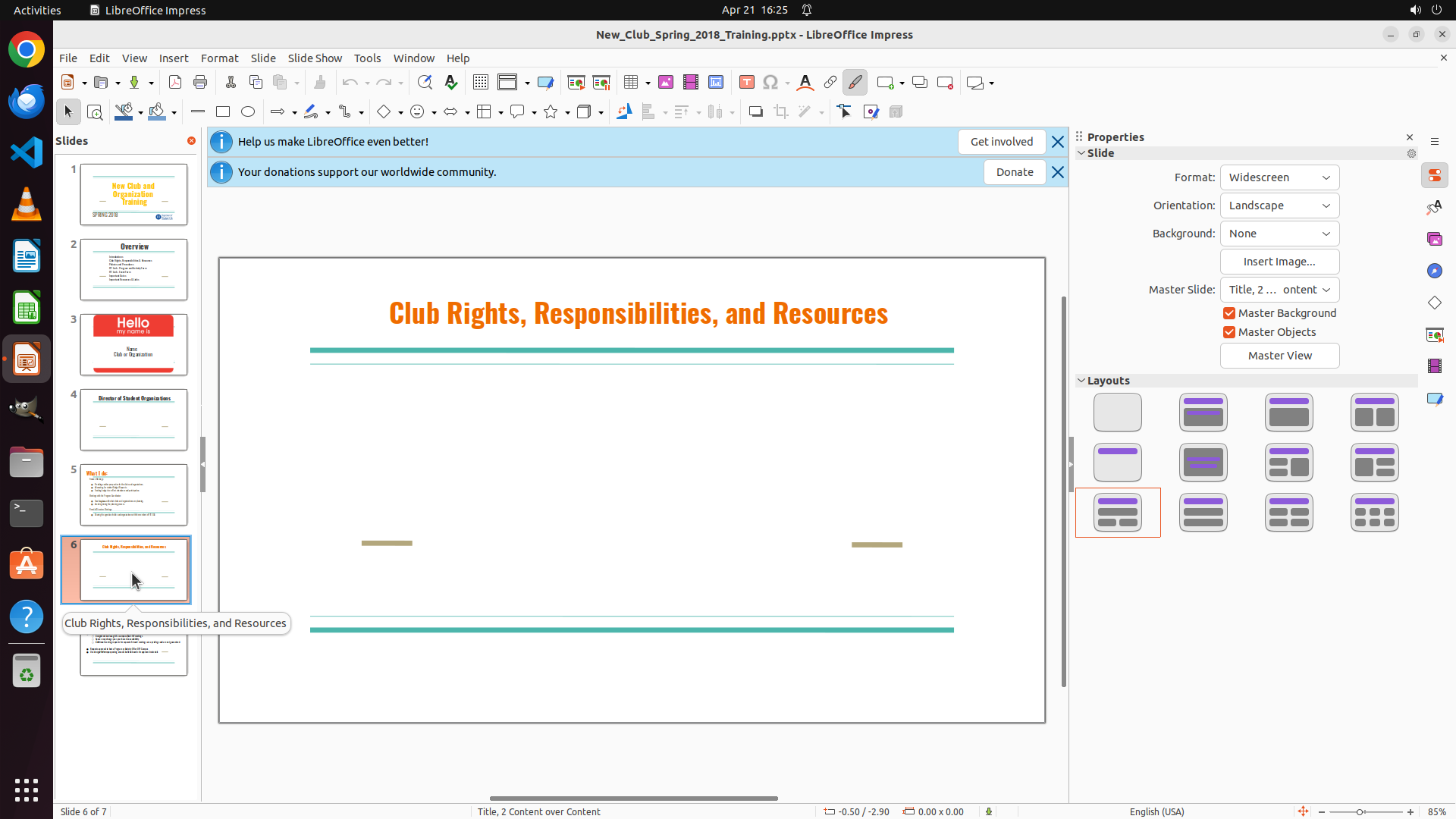Select slide 3 thumbnail with Hello badge
This screenshot has height=819, width=1456.
click(x=133, y=344)
